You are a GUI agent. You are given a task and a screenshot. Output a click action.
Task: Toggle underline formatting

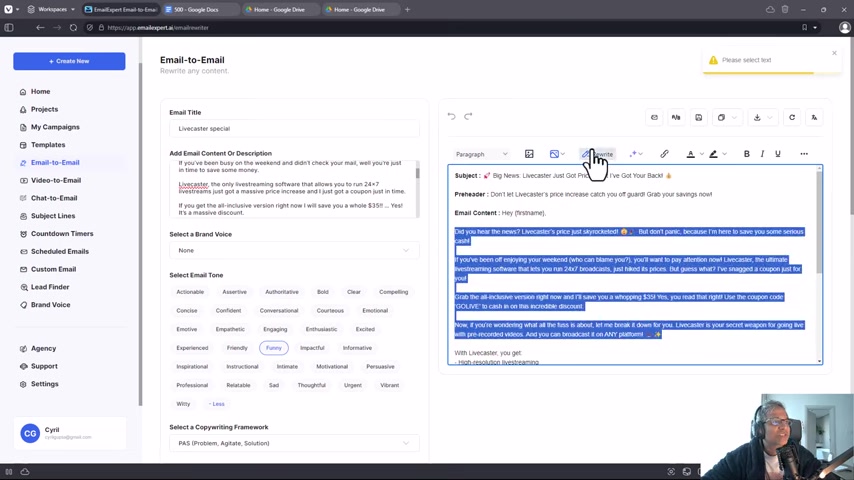coord(778,154)
